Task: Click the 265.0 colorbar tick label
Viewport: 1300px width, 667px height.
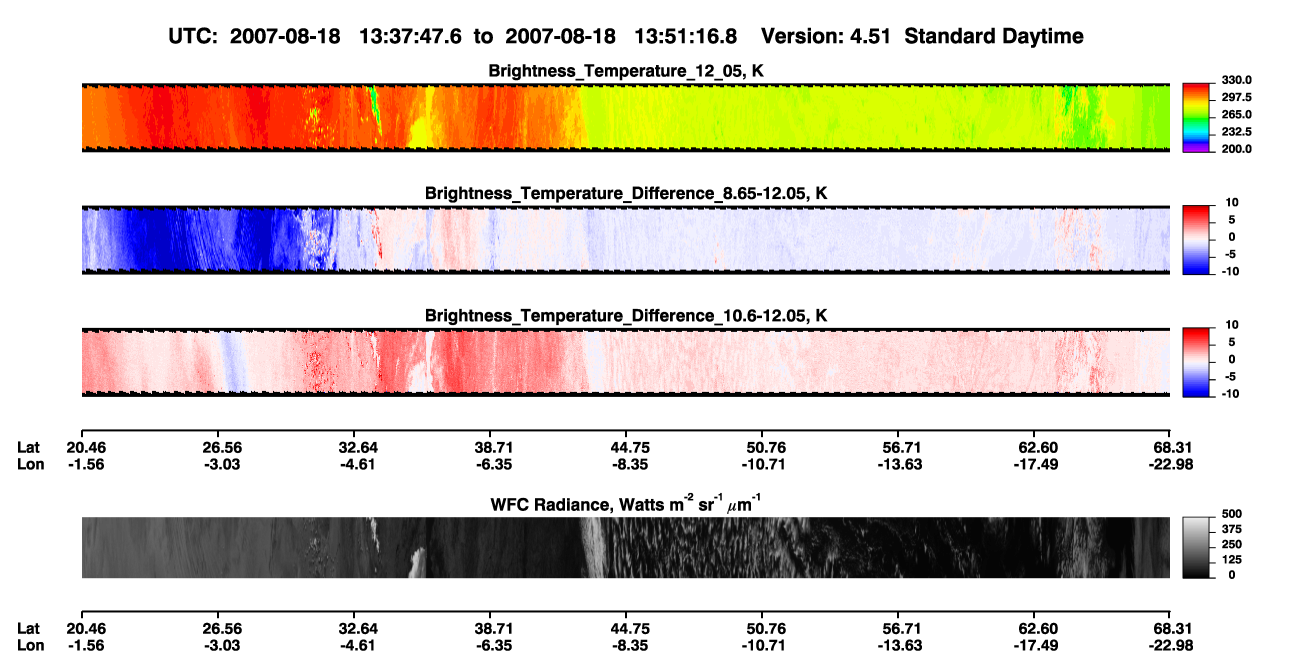Action: click(1236, 114)
